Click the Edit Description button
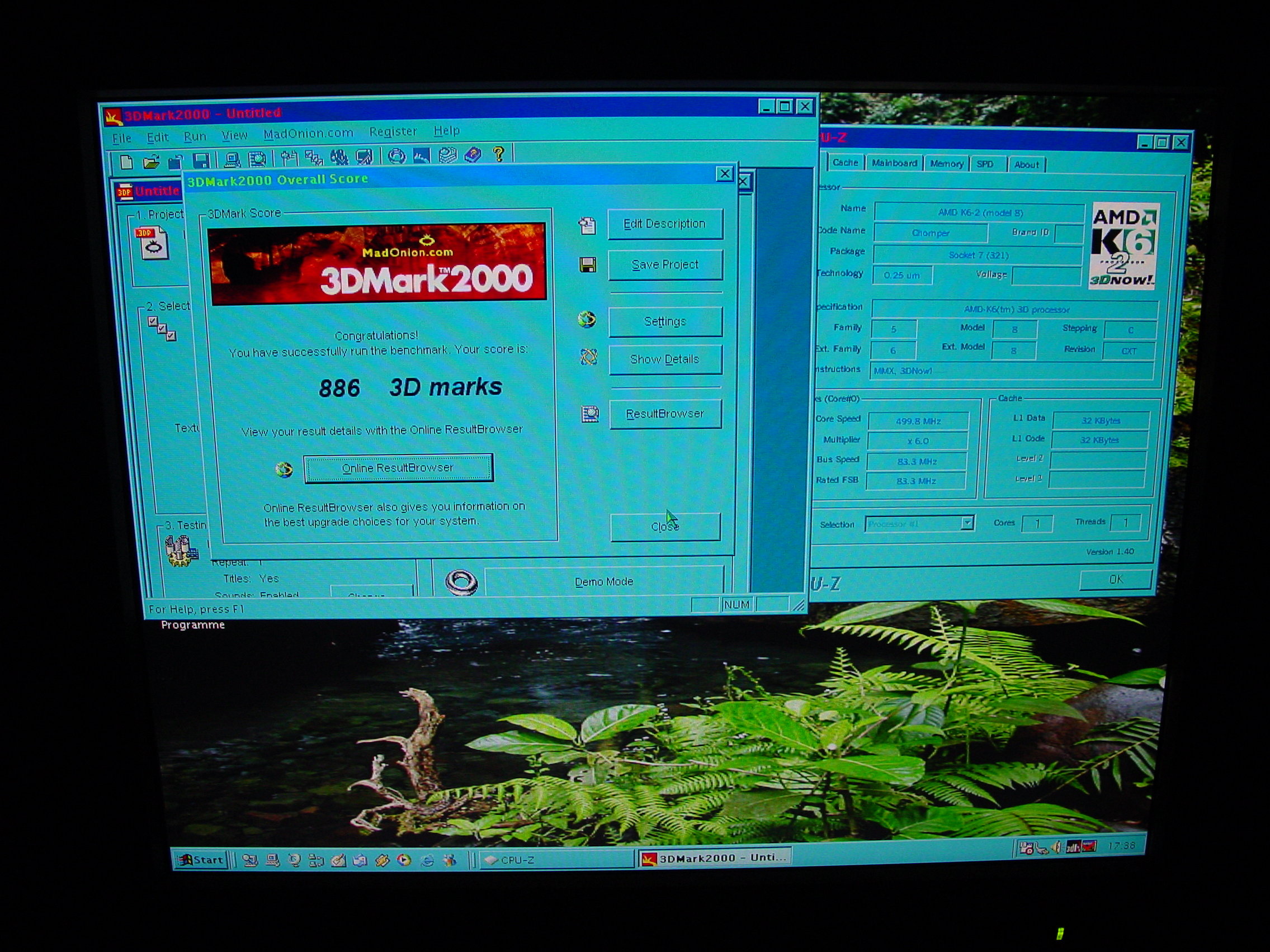 [x=665, y=224]
